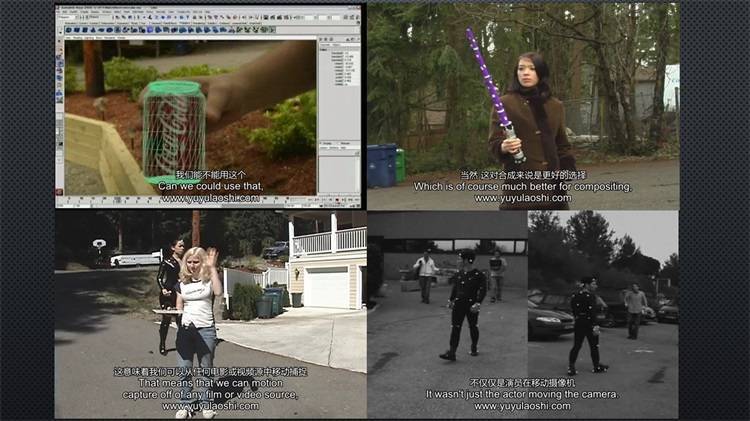This screenshot has width=750, height=421.
Task: Click subtitle 'It wasn't just the actor moving the camera'
Action: 522,394
